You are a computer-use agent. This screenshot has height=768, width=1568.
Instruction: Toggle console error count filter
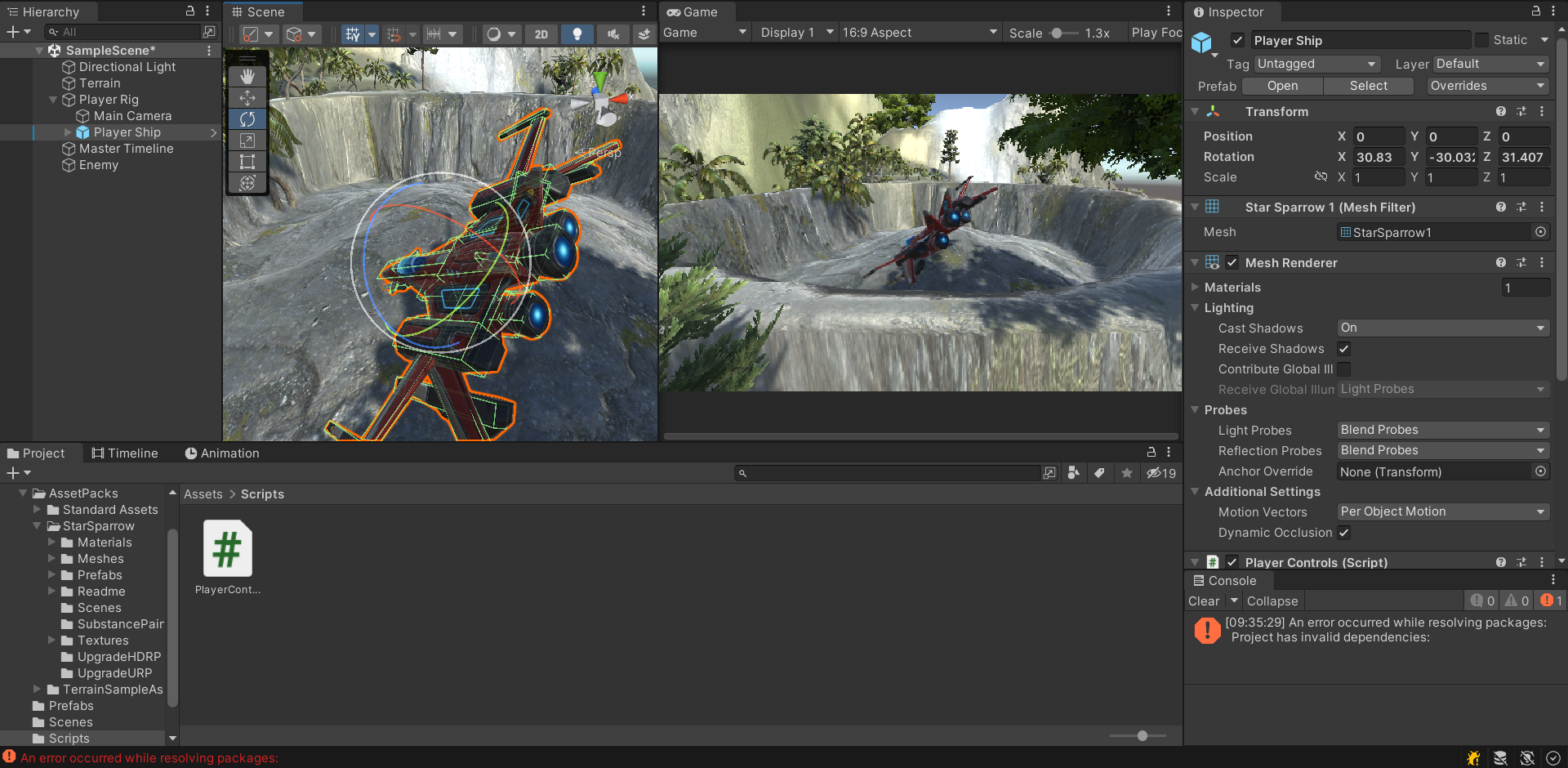coord(1551,601)
